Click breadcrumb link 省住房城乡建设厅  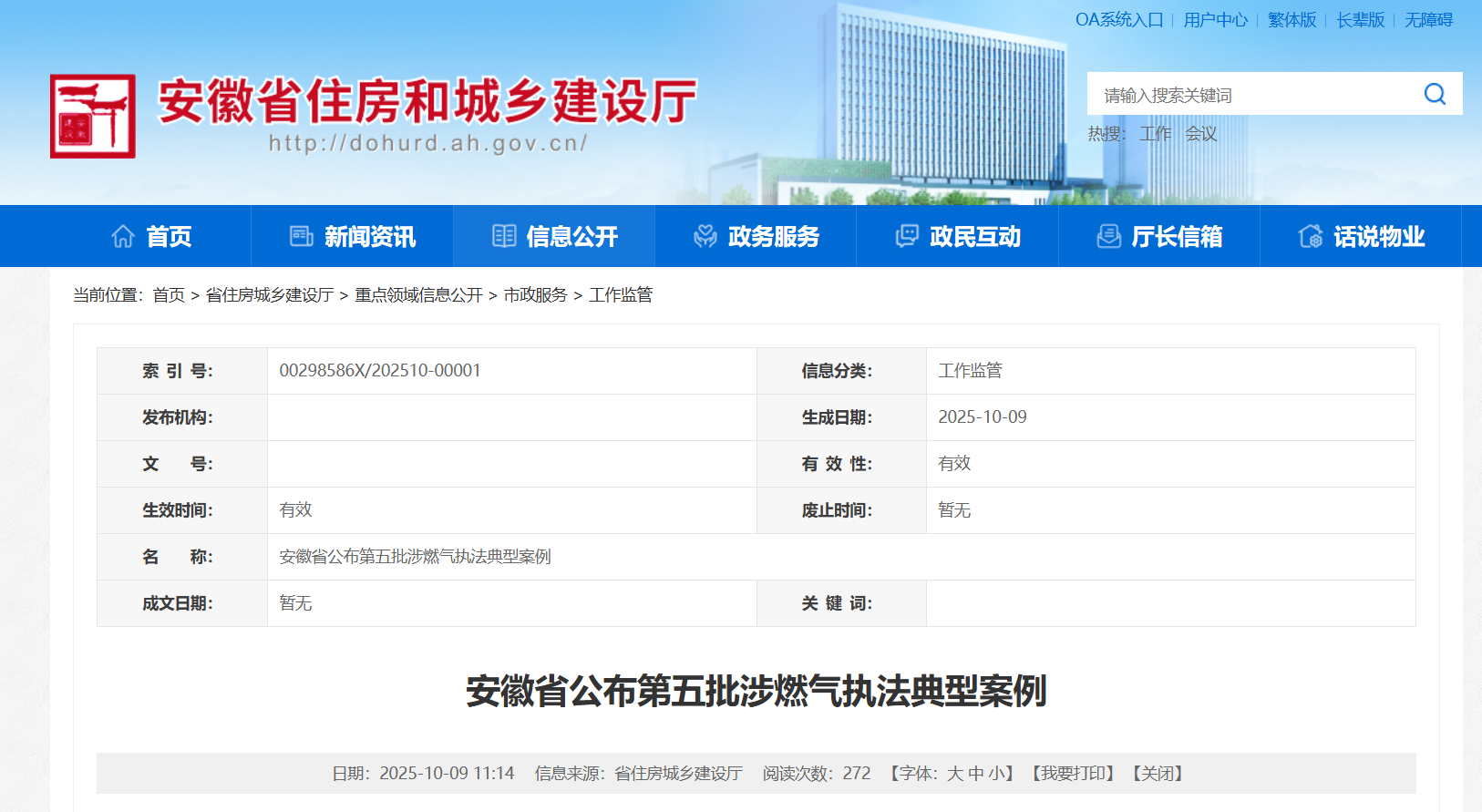pyautogui.click(x=270, y=295)
